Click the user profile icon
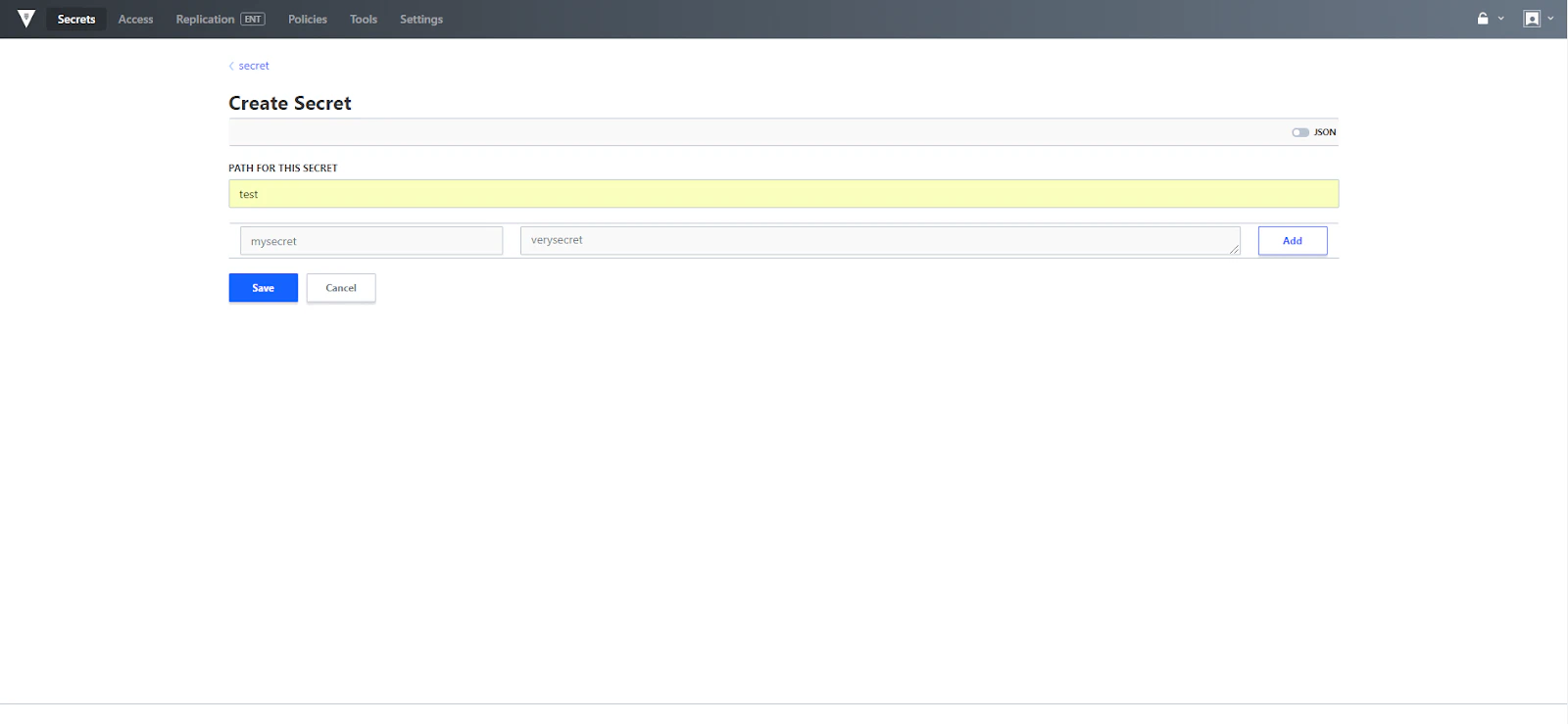1568x724 pixels. click(x=1532, y=19)
